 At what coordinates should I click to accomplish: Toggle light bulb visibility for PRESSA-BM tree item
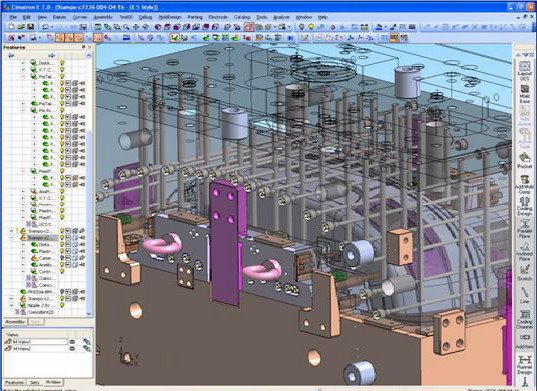62,292
